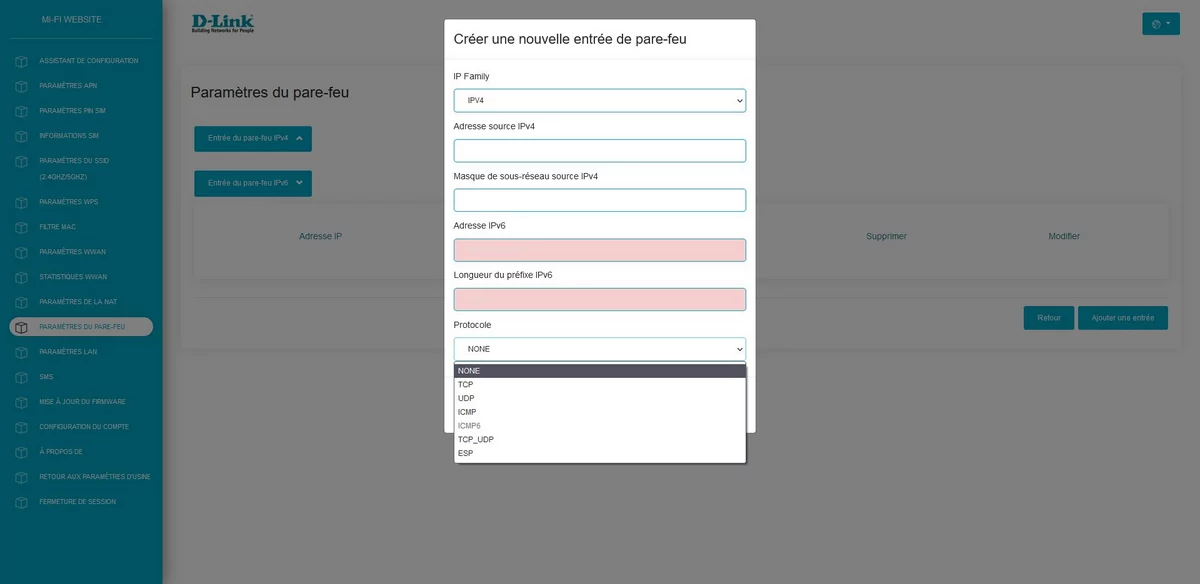Image resolution: width=1200 pixels, height=584 pixels.
Task: Click the Ajouter une entrée button
Action: pos(1123,318)
